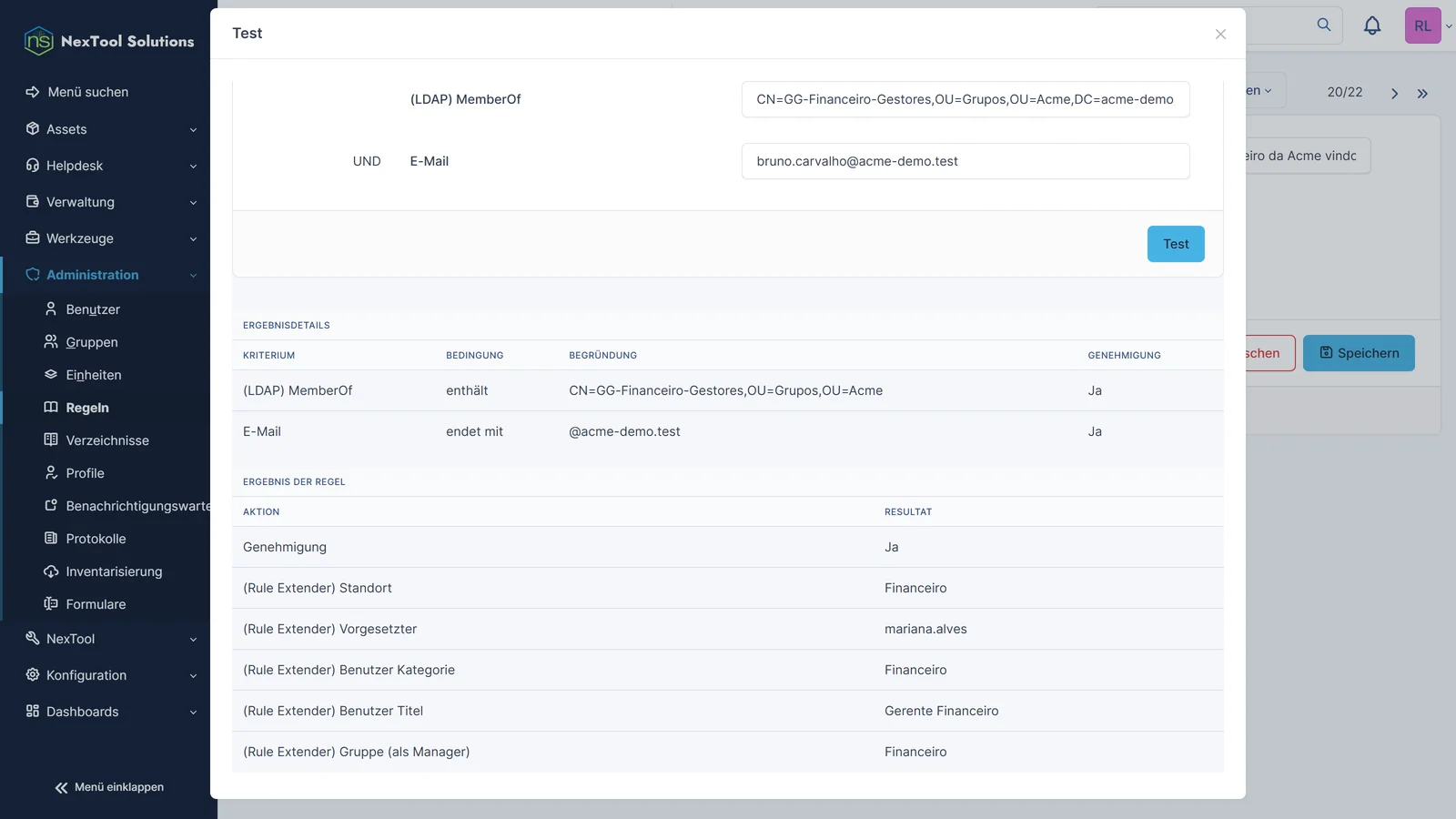Click the Menü einklappen double-chevron icon
This screenshot has height=819, width=1456.
[x=61, y=787]
